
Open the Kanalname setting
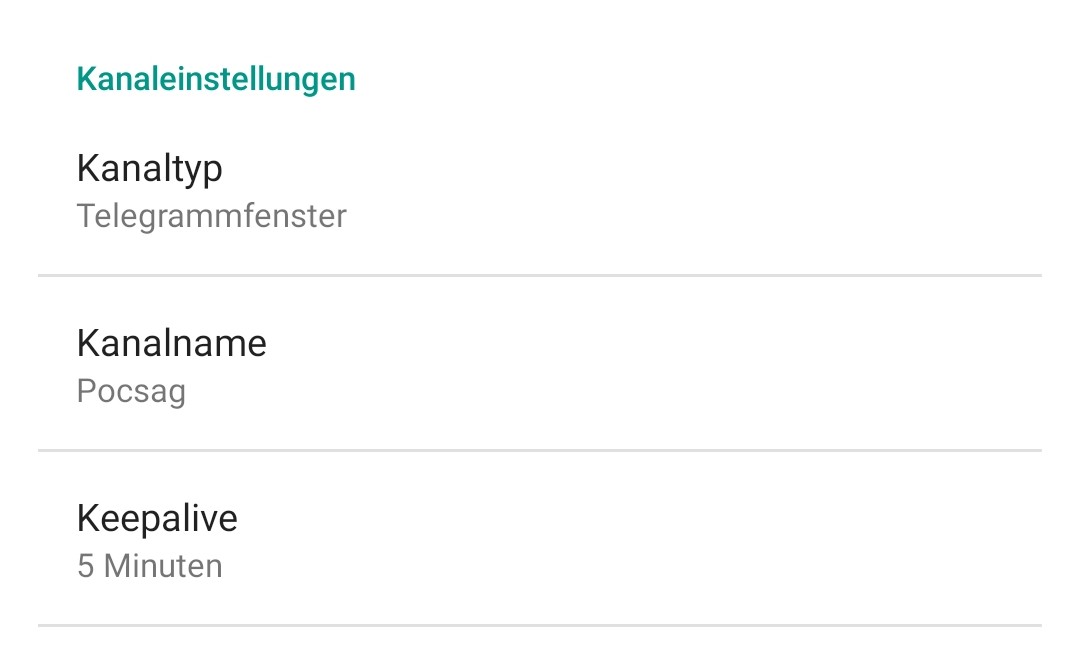(x=540, y=366)
